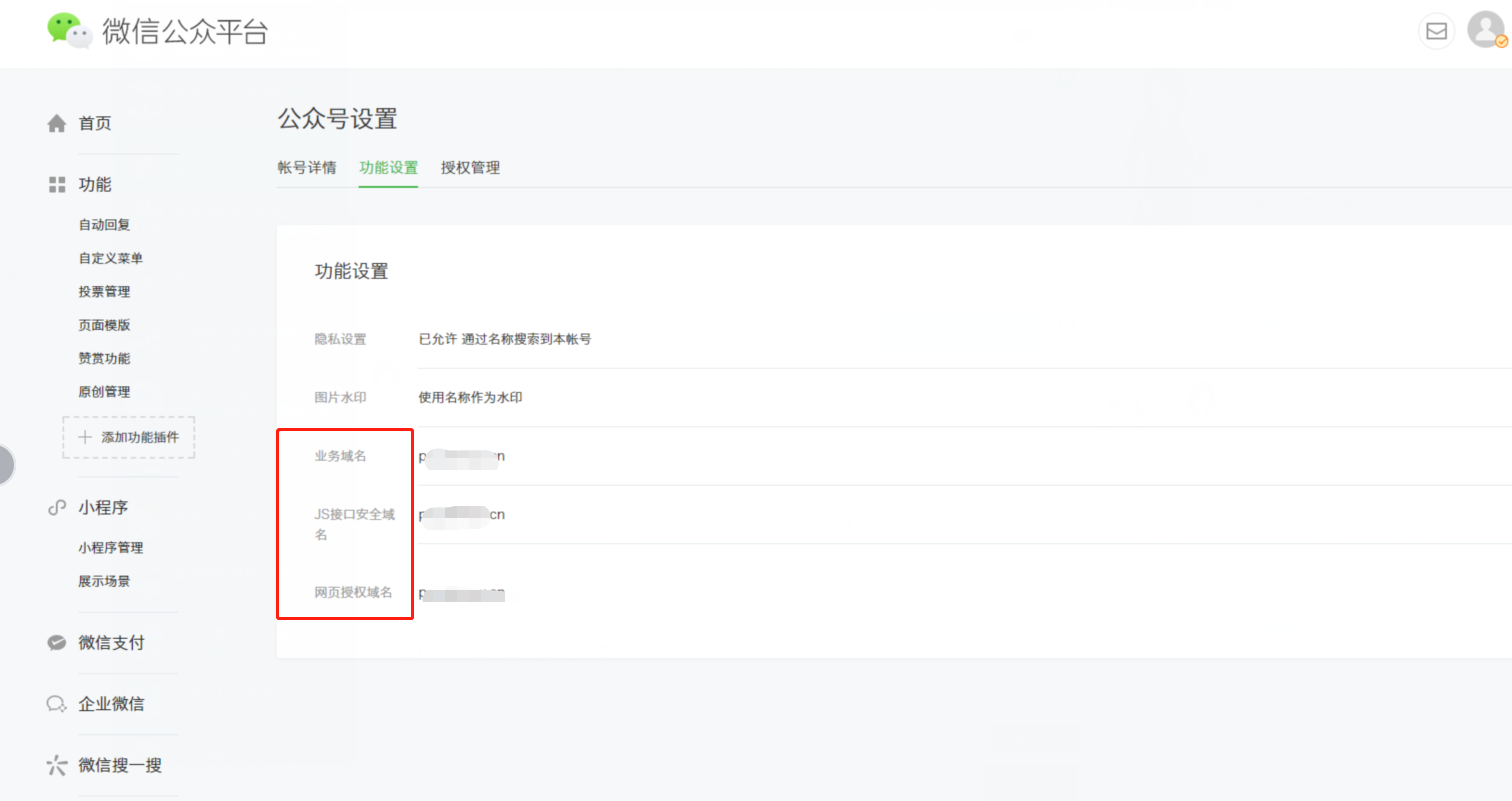Open 小程序管理 in sidebar
The width and height of the screenshot is (1512, 801).
coord(110,548)
